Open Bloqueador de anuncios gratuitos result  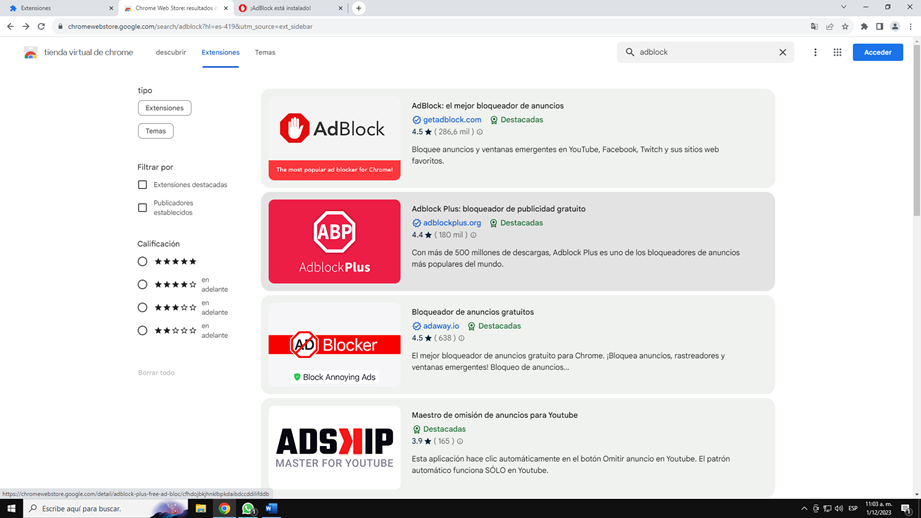[x=472, y=312]
